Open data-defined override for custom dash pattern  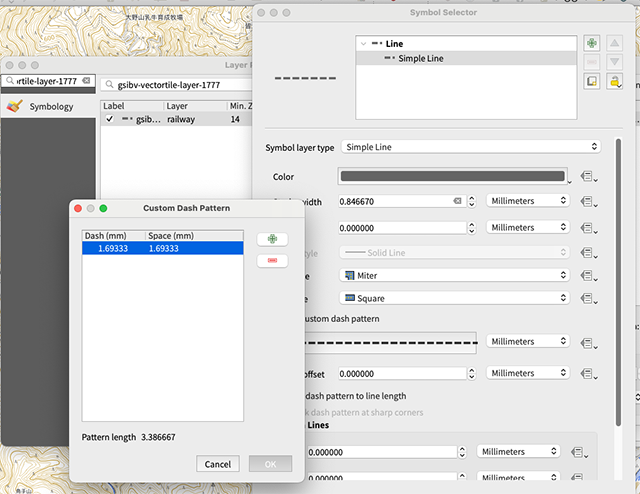click(588, 342)
